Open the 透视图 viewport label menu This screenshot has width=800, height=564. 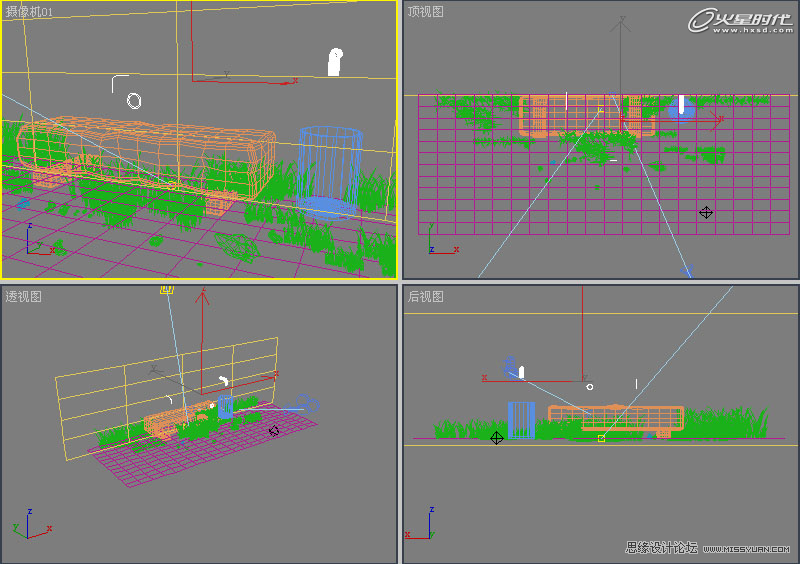coord(23,297)
